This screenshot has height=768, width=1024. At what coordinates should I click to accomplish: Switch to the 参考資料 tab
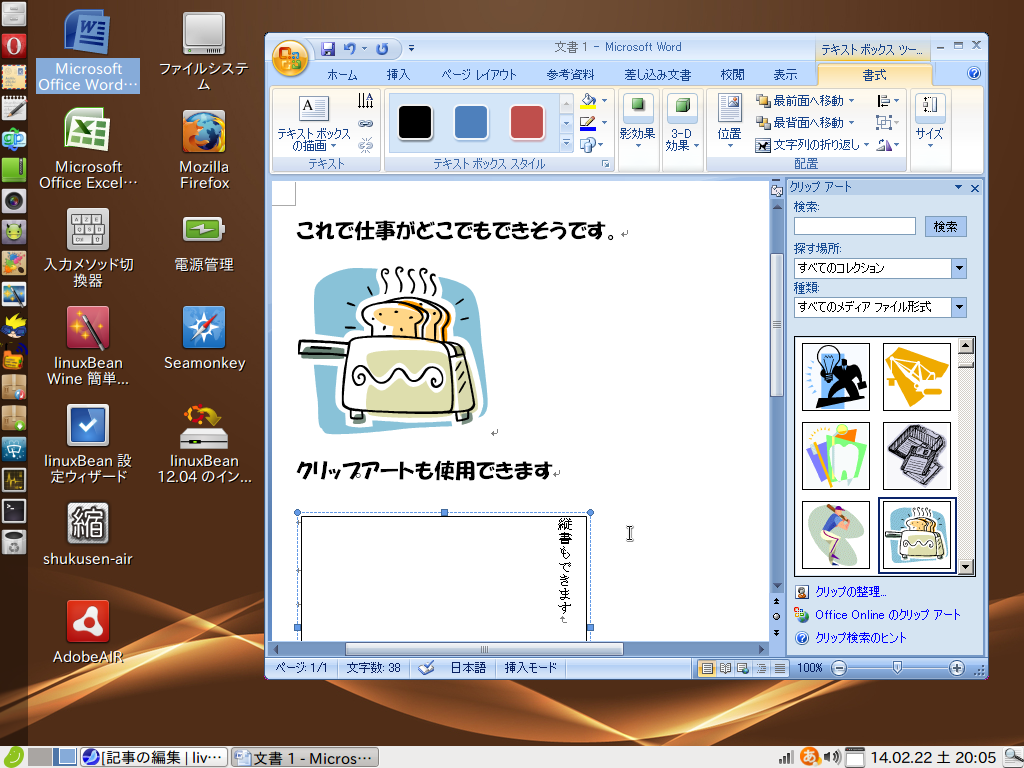(x=570, y=74)
